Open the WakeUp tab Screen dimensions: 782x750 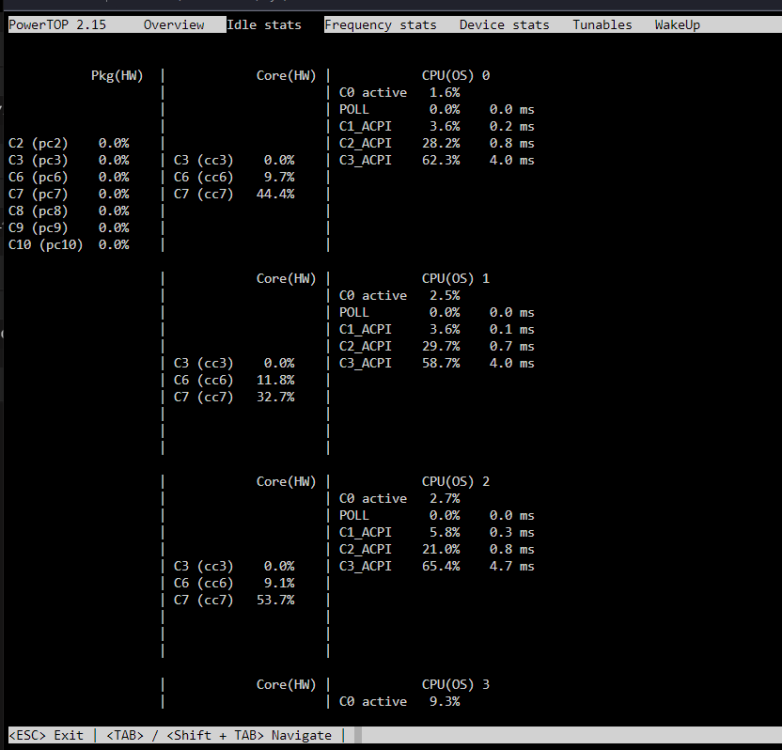pyautogui.click(x=677, y=25)
